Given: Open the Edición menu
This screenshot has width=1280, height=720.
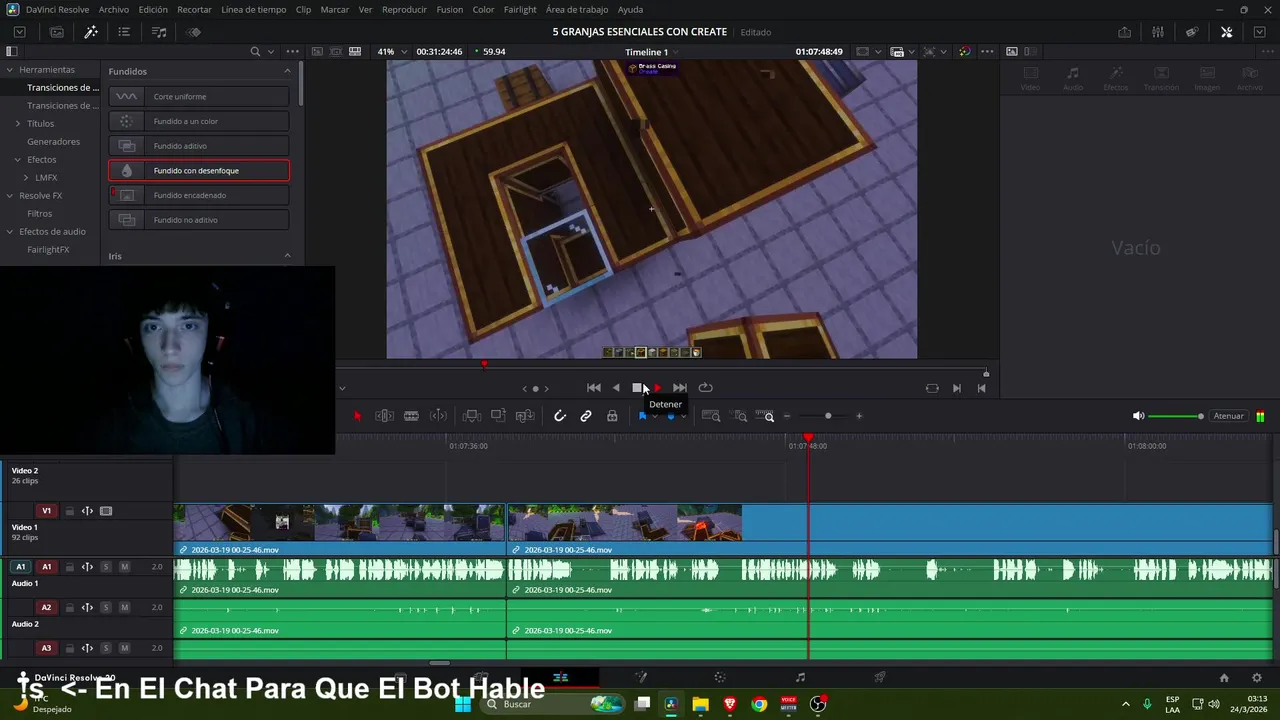Looking at the screenshot, I should pyautogui.click(x=153, y=9).
